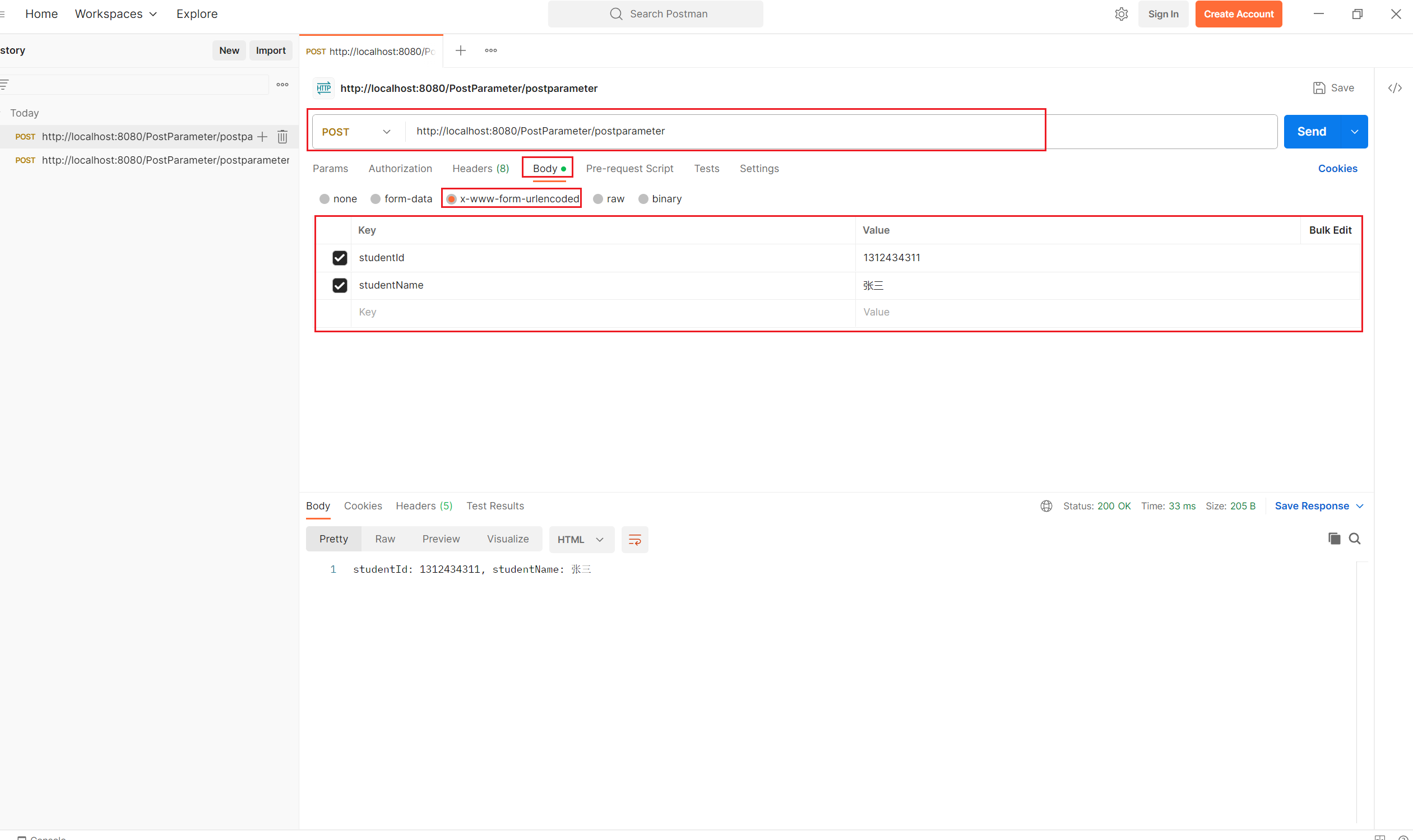Uncheck the studentId parameter checkbox
This screenshot has width=1413, height=840.
point(340,258)
